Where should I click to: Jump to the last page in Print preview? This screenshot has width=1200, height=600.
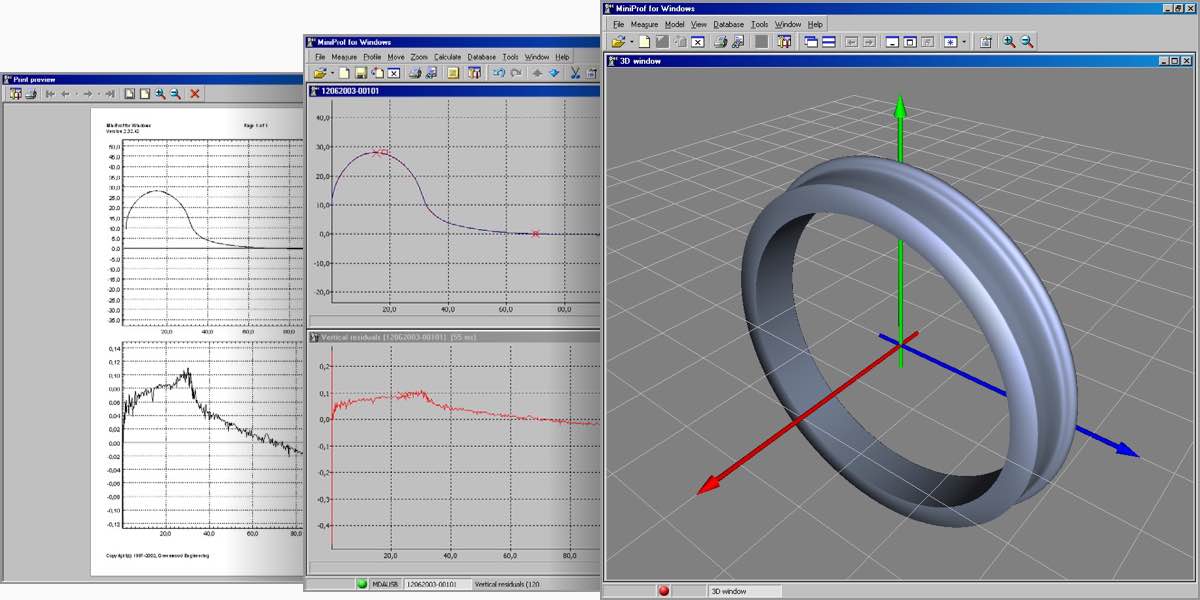(109, 93)
